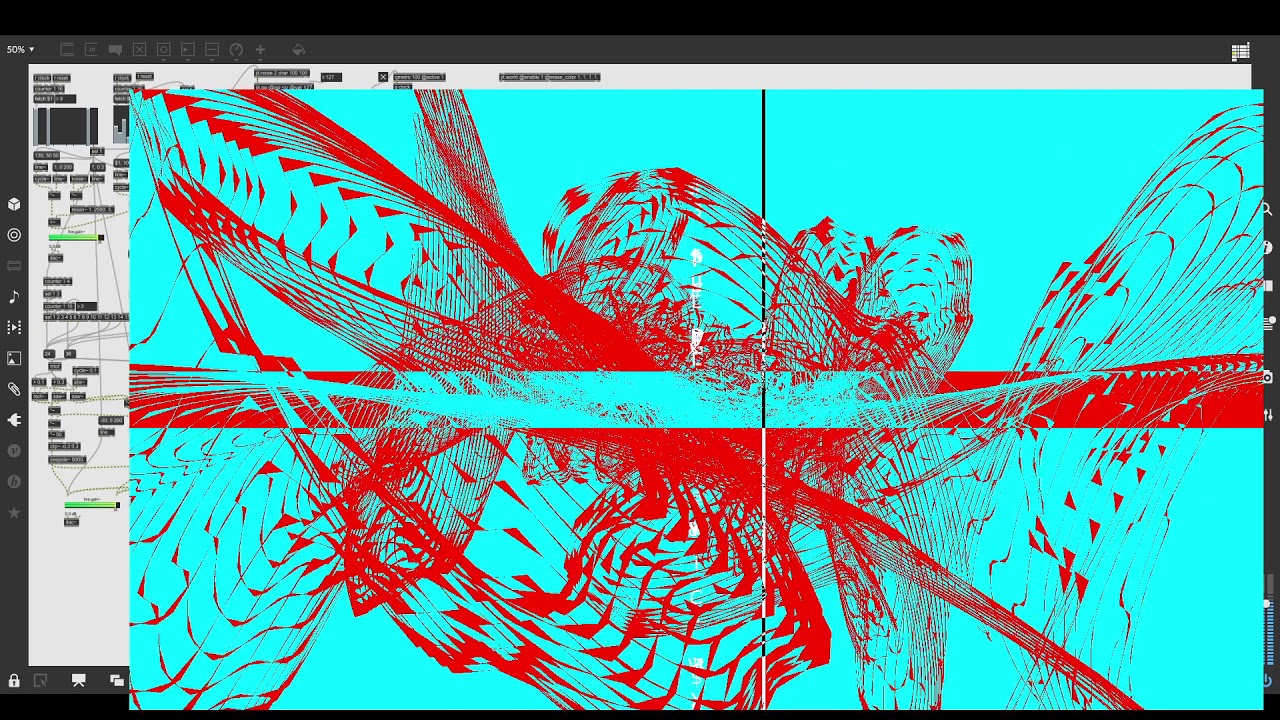The height and width of the screenshot is (720, 1280).
Task: Select the qmetro 100 @active 1 object
Action: coord(418,77)
